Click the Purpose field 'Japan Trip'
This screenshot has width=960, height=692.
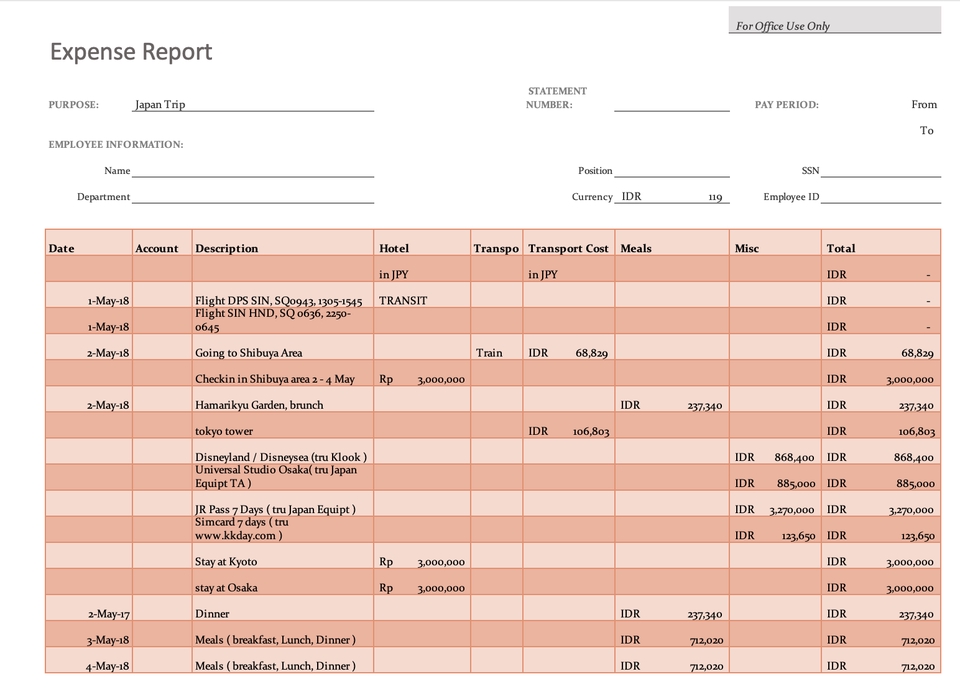point(253,104)
